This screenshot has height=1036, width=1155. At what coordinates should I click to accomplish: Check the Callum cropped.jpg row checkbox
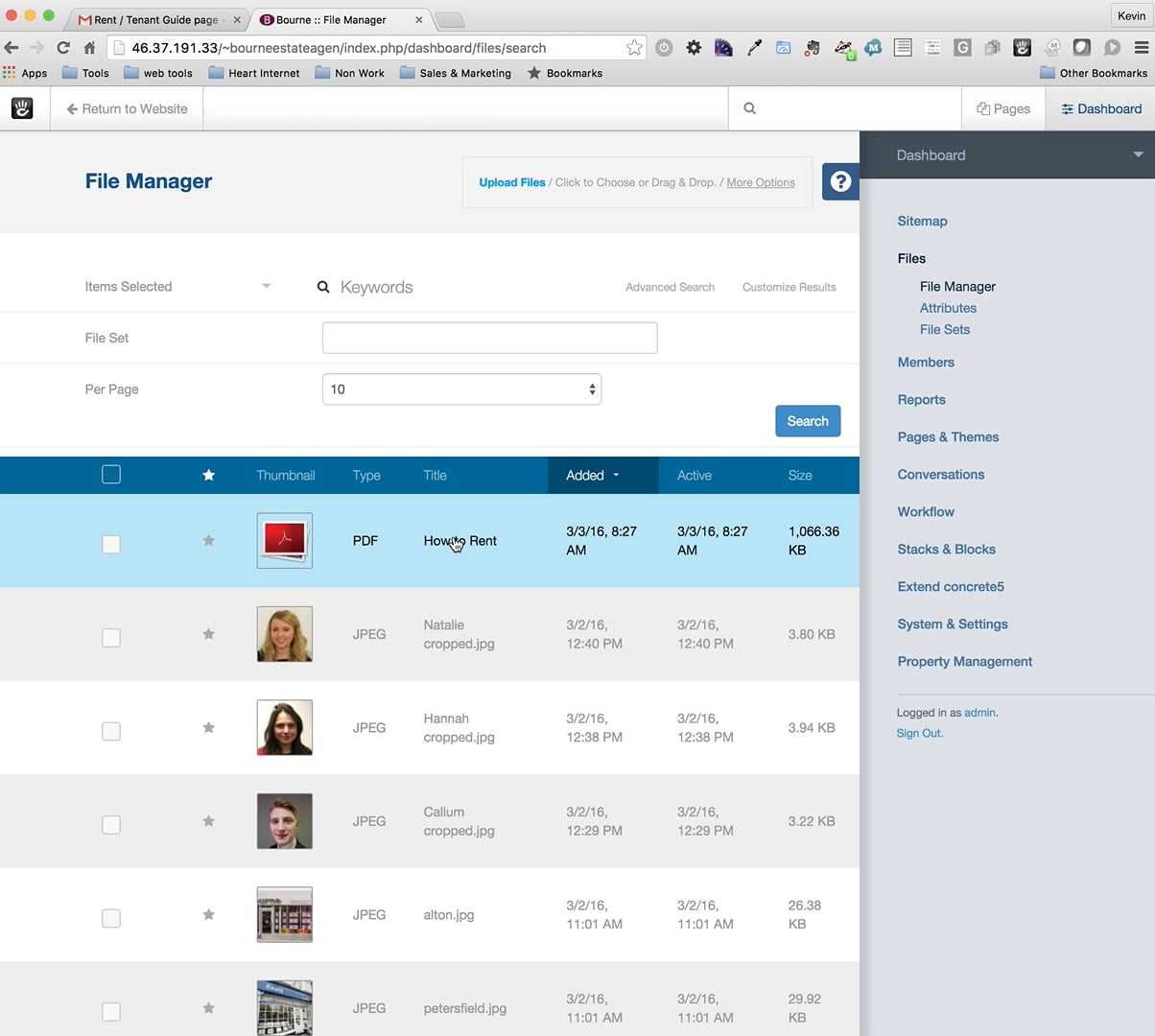[x=111, y=825]
